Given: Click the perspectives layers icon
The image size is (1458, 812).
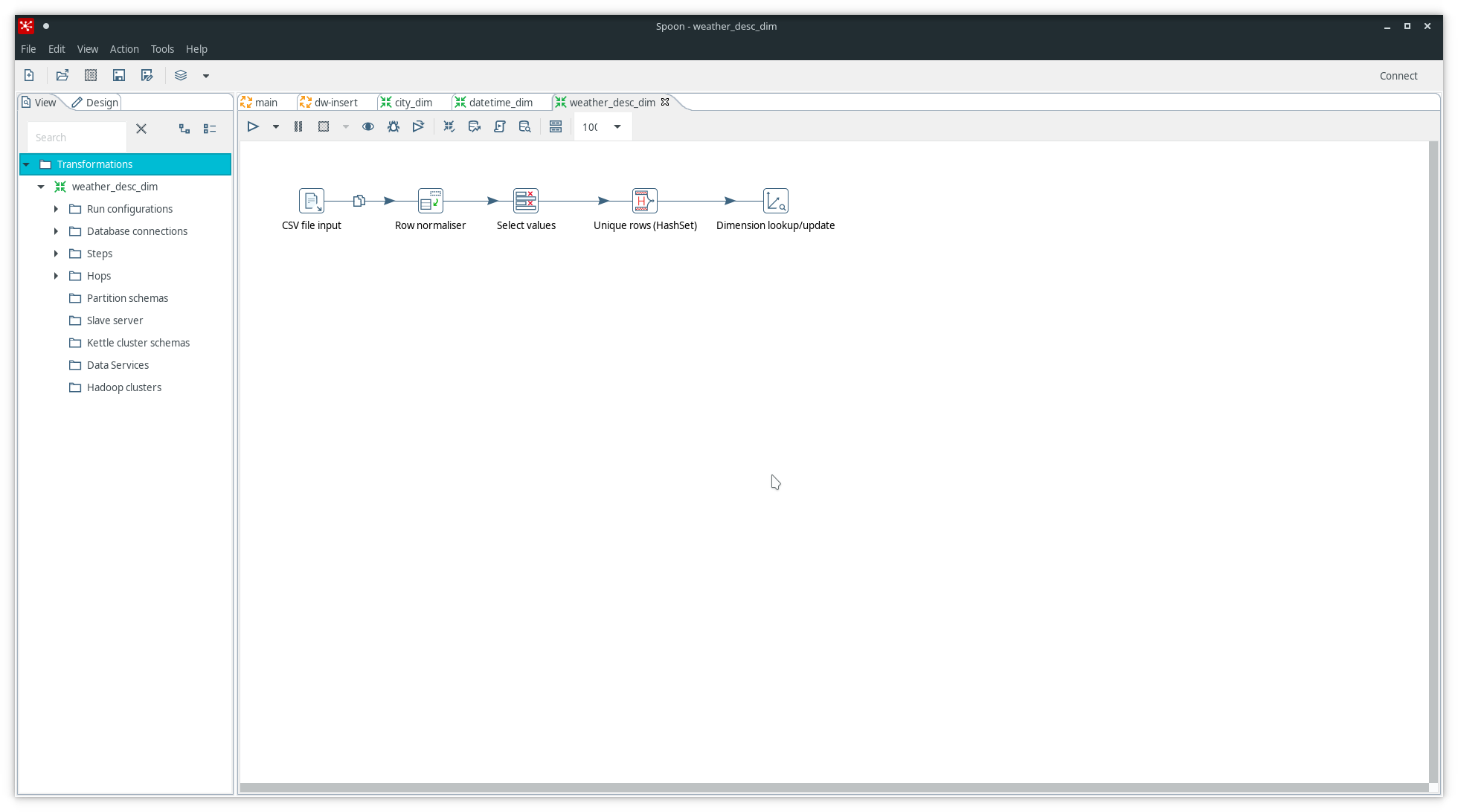Looking at the screenshot, I should [181, 75].
